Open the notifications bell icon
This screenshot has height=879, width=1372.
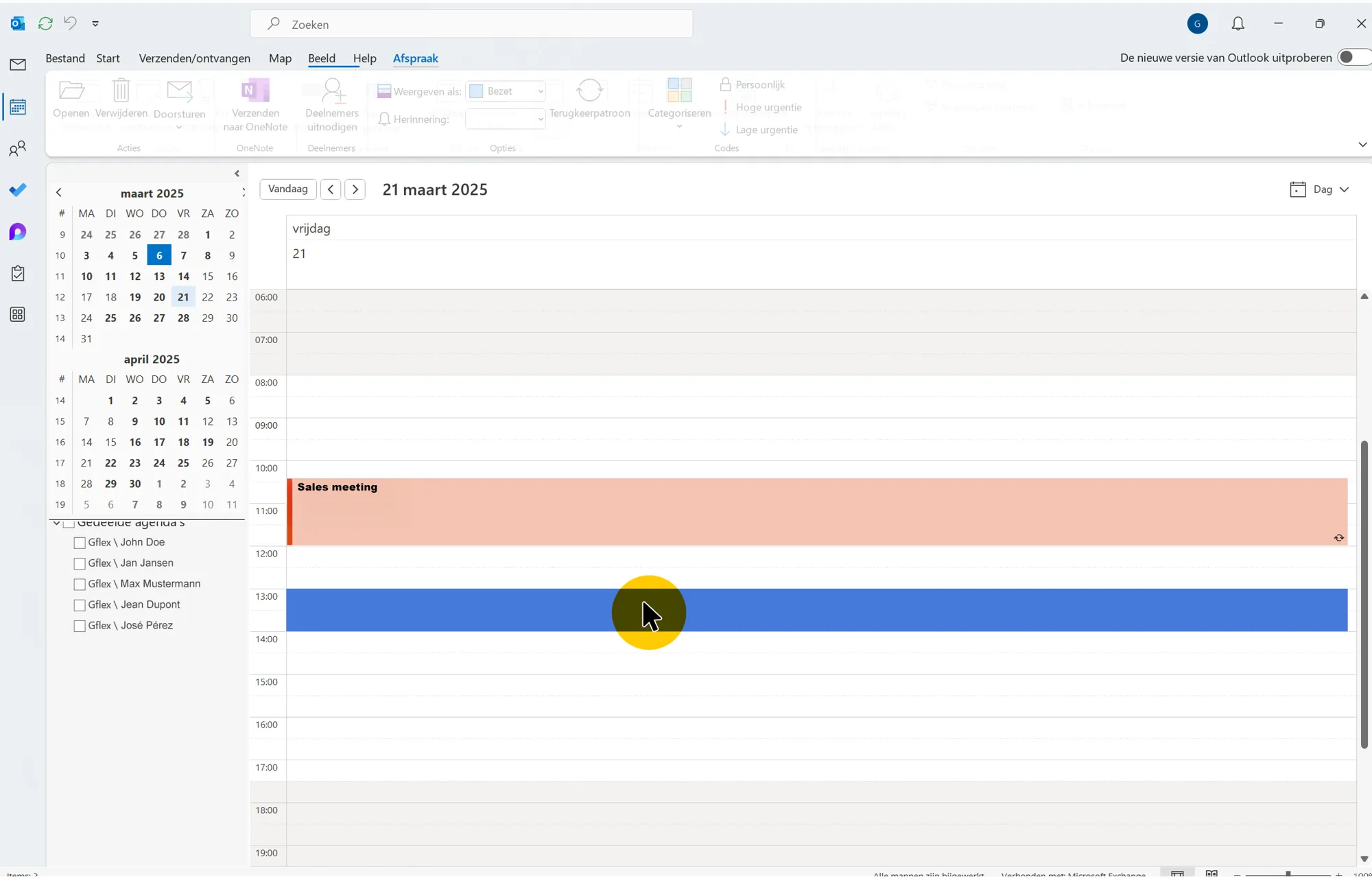tap(1238, 24)
